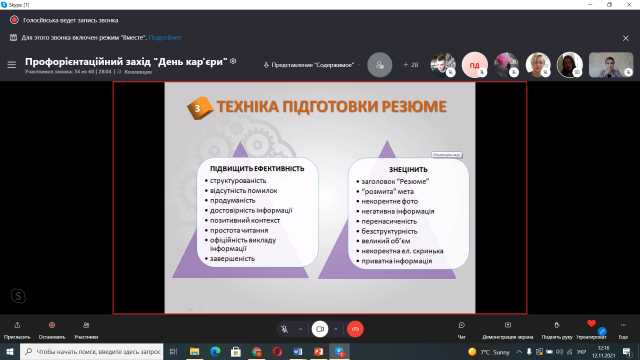The image size is (640, 360).
Task: Click the Windows taskbar search field
Action: coord(91,351)
